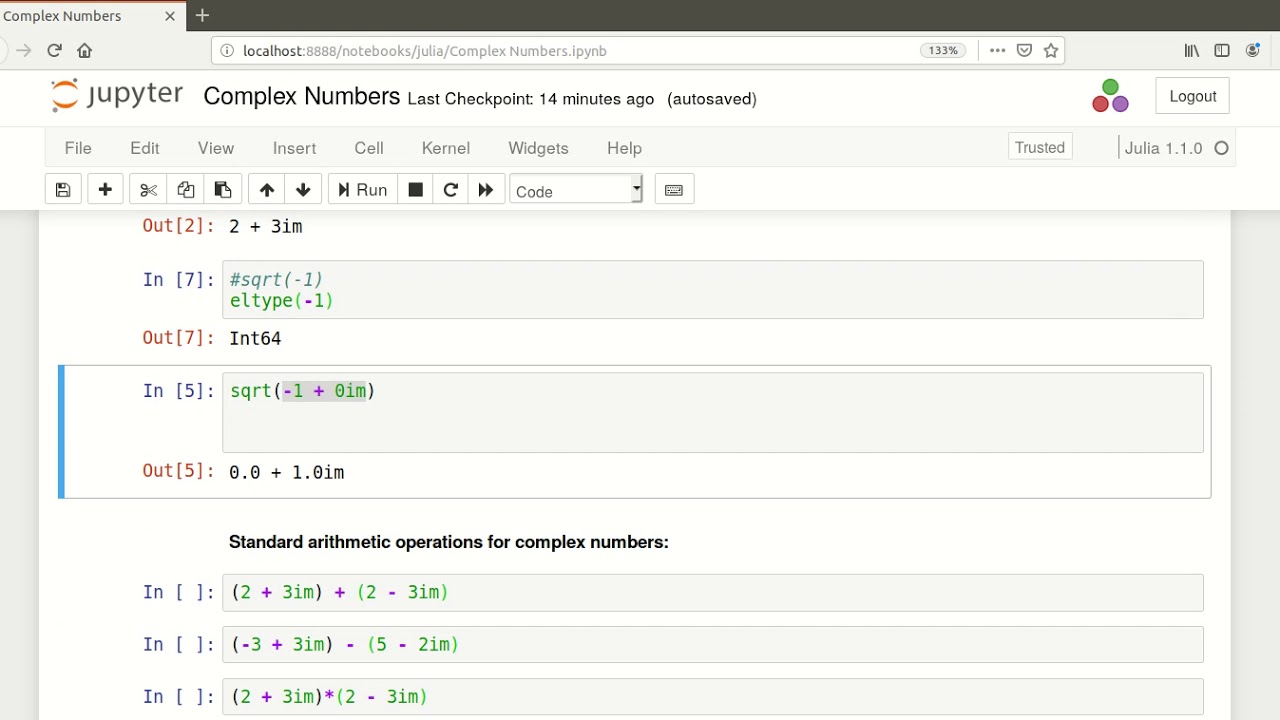Select the (-3 + 3im) - (5 - 2im) cell
The width and height of the screenshot is (1280, 720).
tap(713, 644)
